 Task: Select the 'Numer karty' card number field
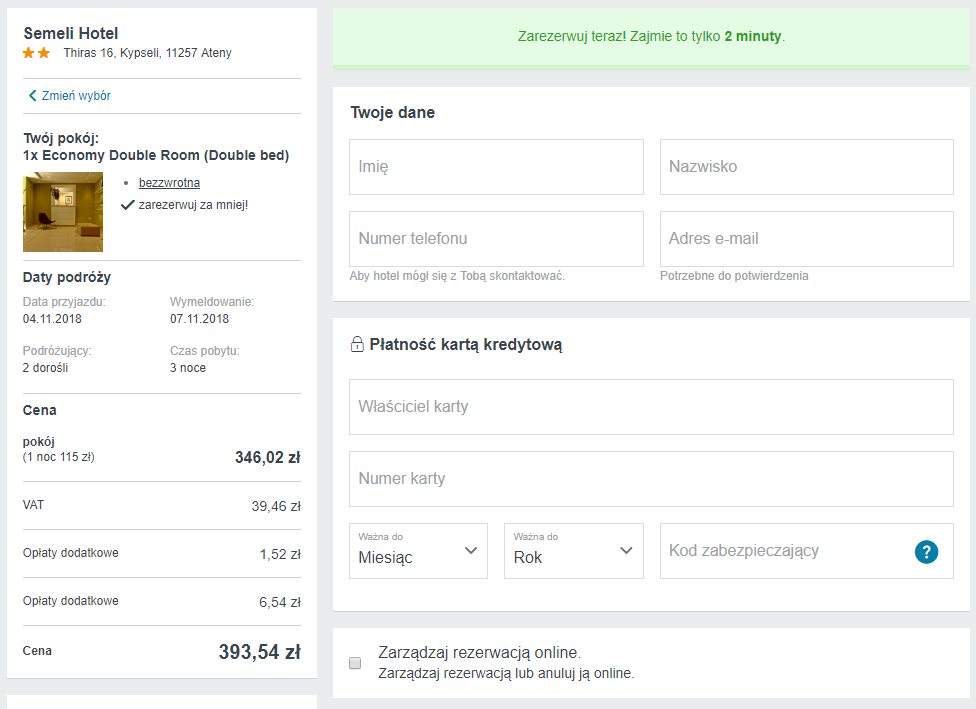point(651,479)
